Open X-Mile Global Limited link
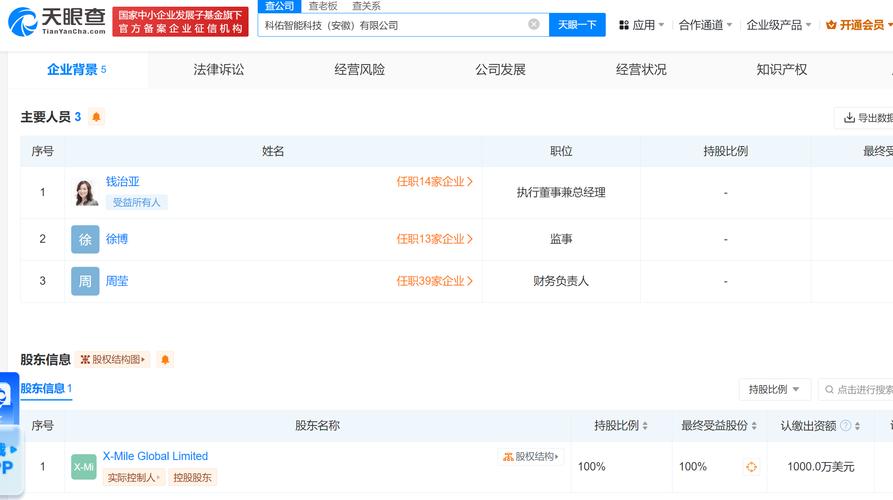The width and height of the screenshot is (893, 500). (155, 456)
